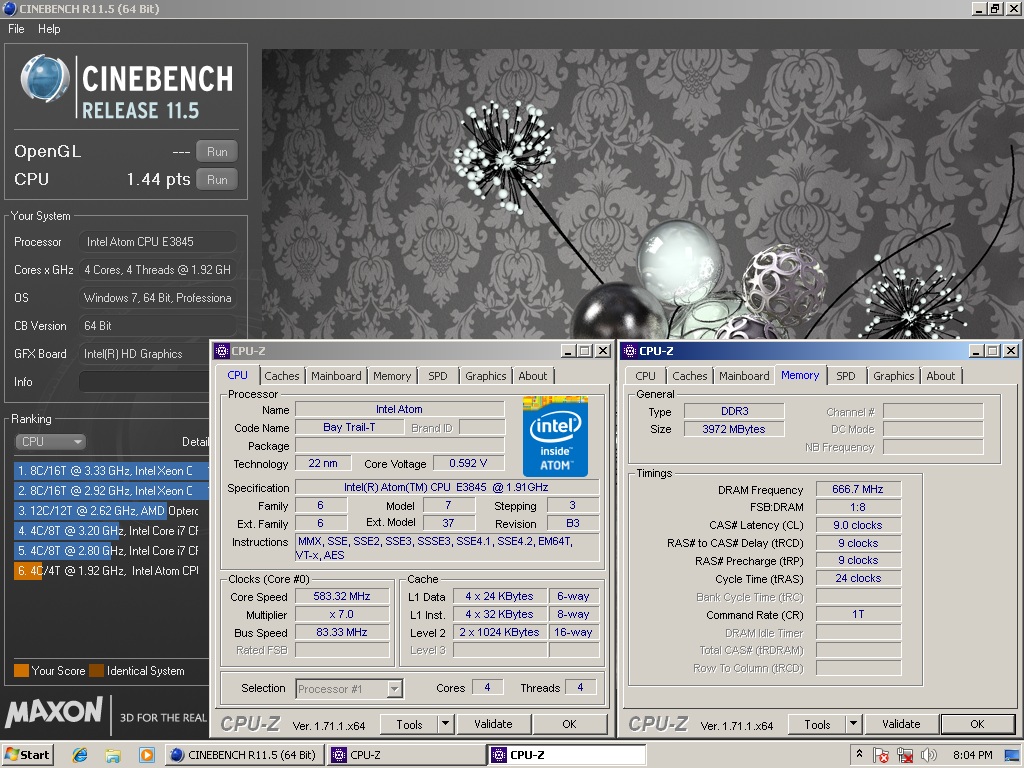
Task: Click the Specification field Intel Atom E3845
Action: click(x=446, y=487)
